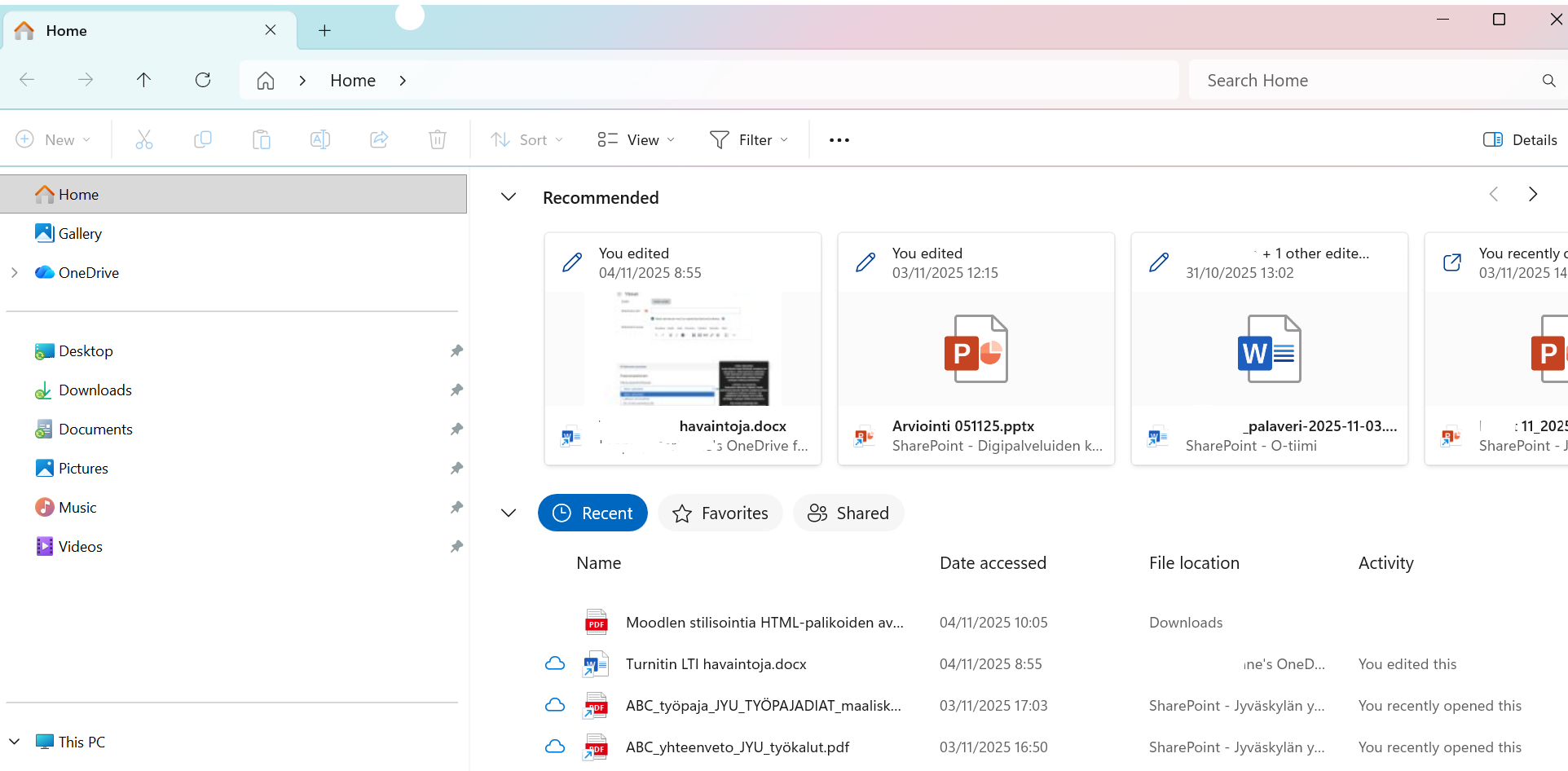
Task: Refresh the current folder view
Action: (203, 80)
